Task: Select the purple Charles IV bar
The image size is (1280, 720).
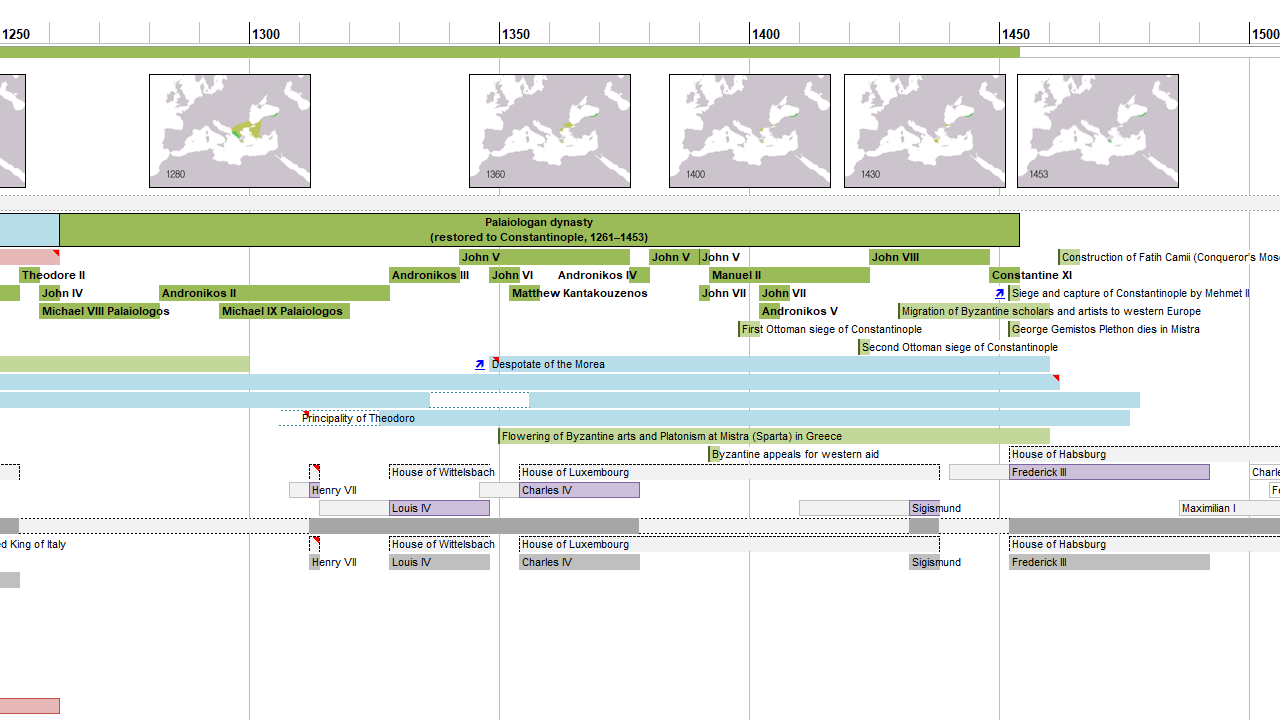Action: coord(579,490)
